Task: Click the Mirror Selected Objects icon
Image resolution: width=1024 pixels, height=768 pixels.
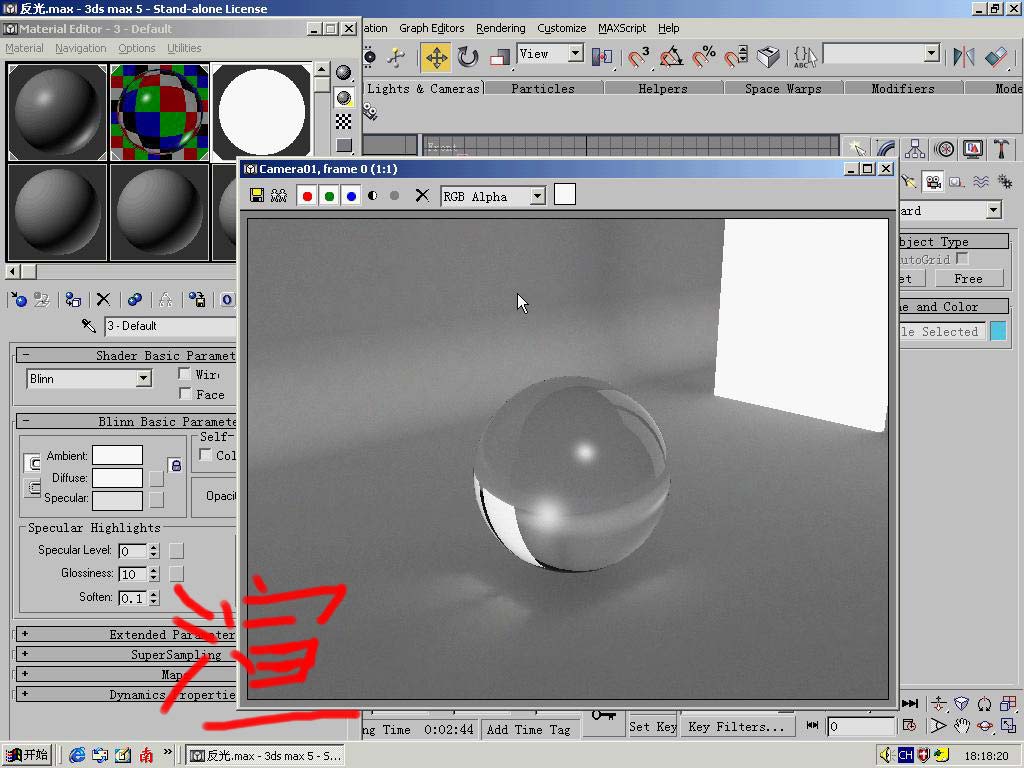Action: (963, 57)
